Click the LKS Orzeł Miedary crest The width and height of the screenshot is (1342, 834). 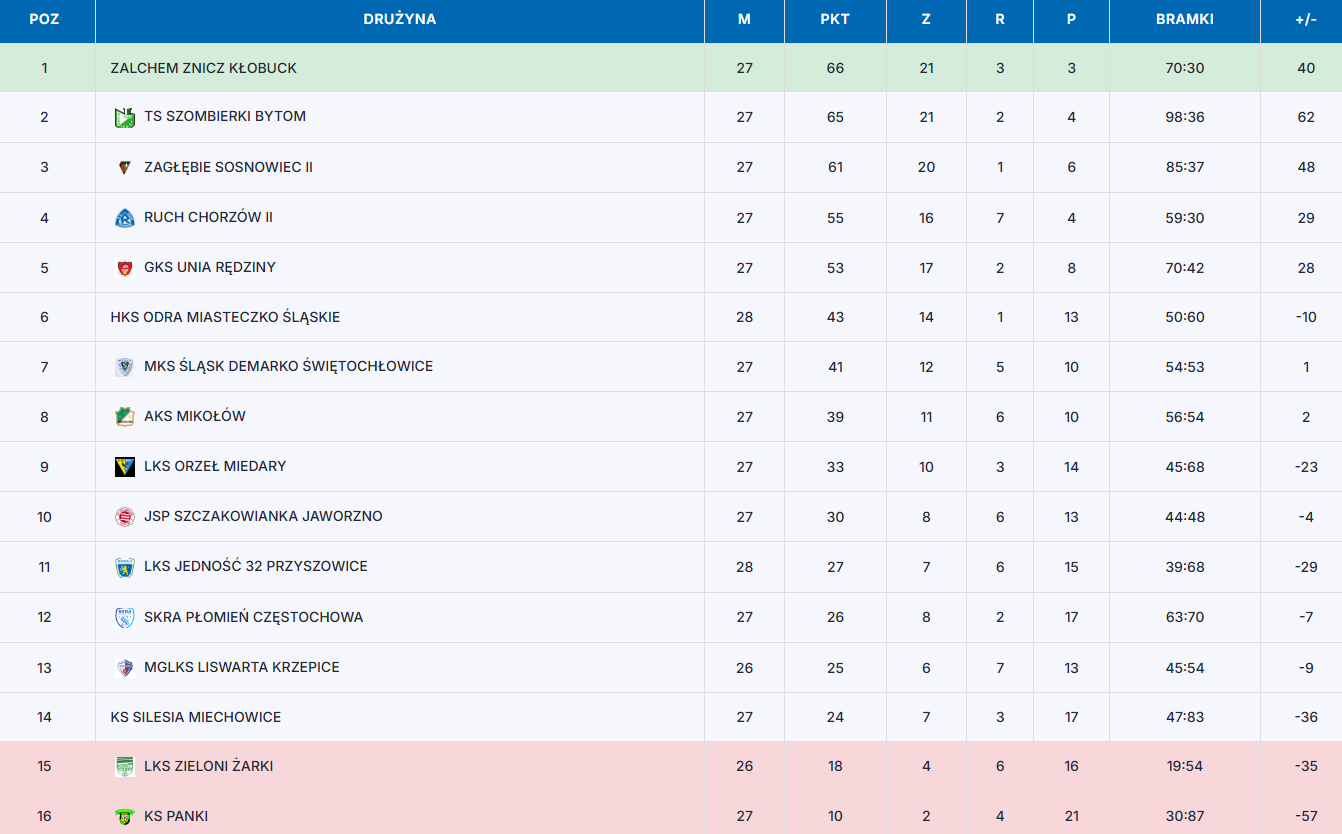[x=124, y=467]
